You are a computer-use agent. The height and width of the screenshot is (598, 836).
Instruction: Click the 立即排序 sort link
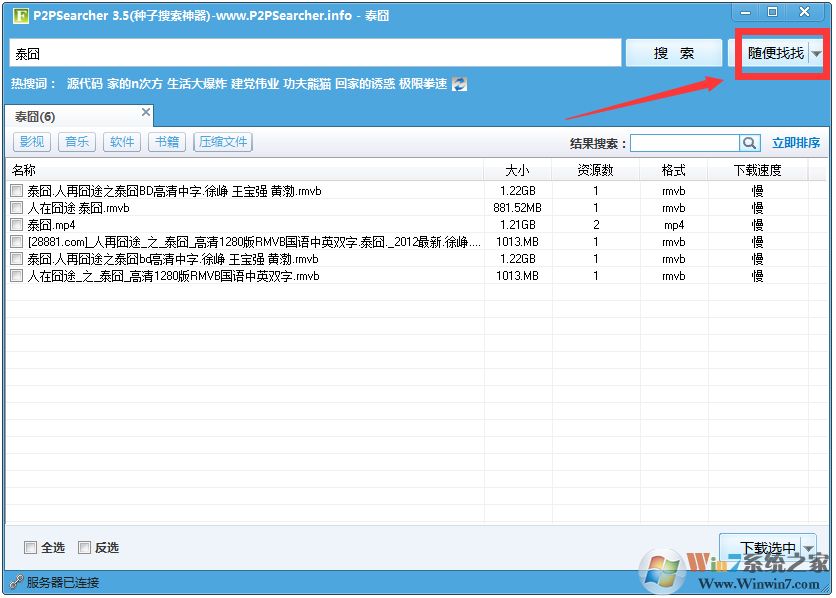click(797, 142)
